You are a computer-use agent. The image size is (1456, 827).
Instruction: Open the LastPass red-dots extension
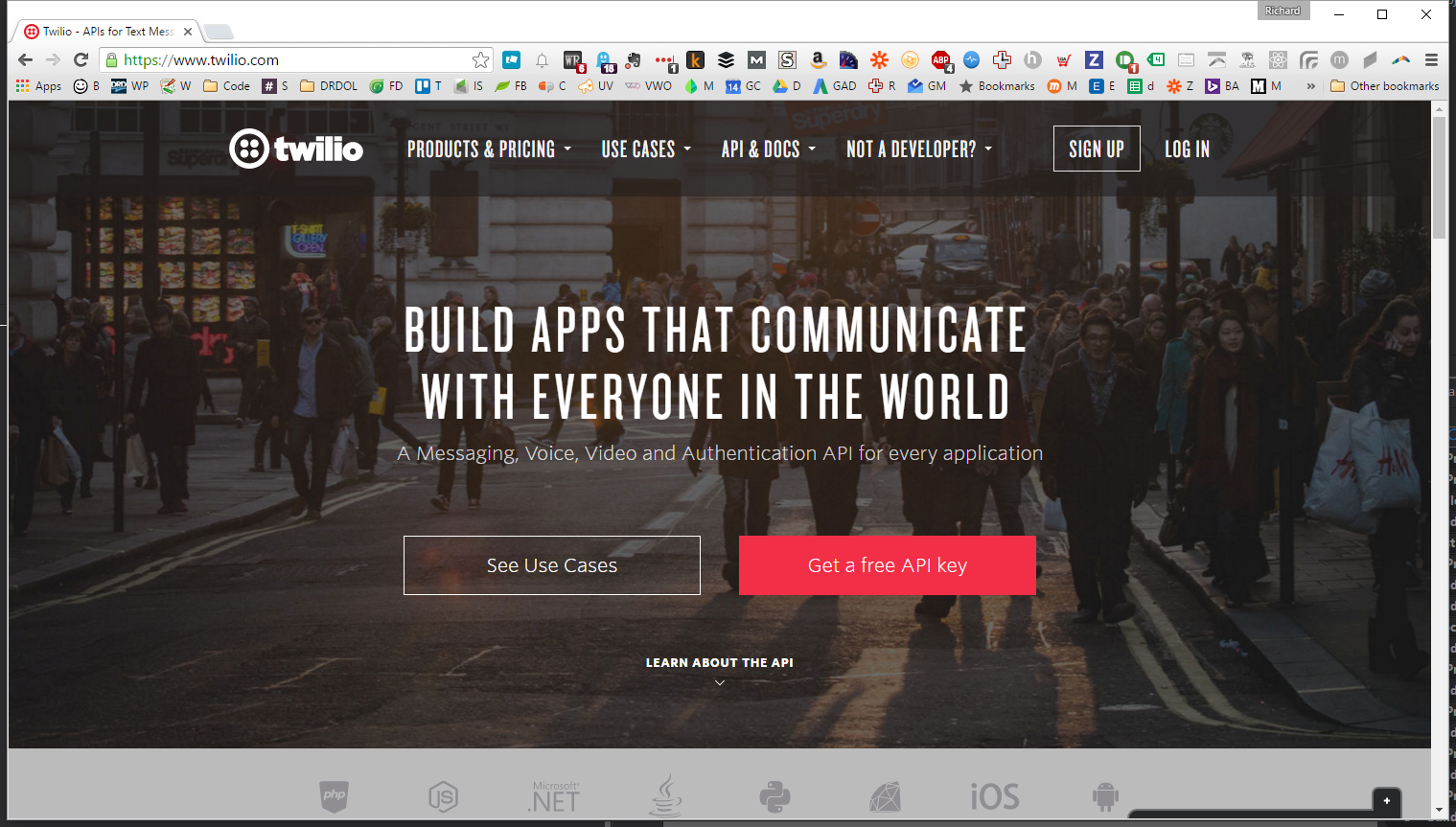[665, 60]
